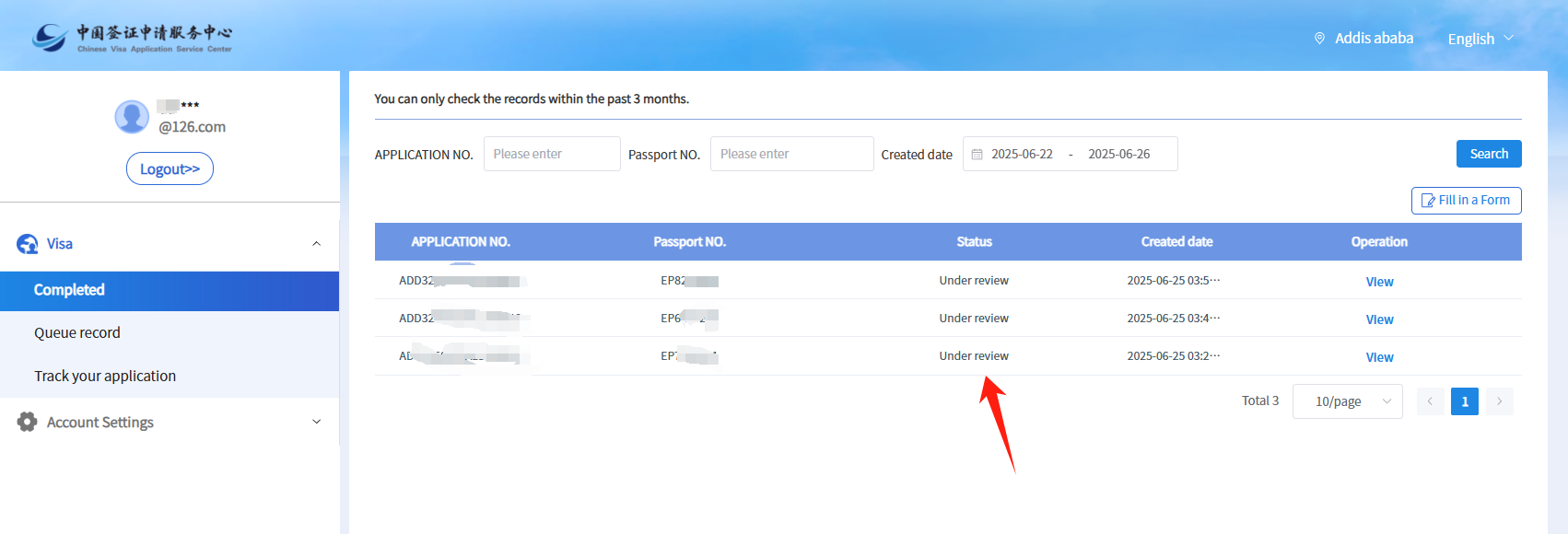1568x534 pixels.
Task: Open the Queue record menu item
Action: [77, 333]
